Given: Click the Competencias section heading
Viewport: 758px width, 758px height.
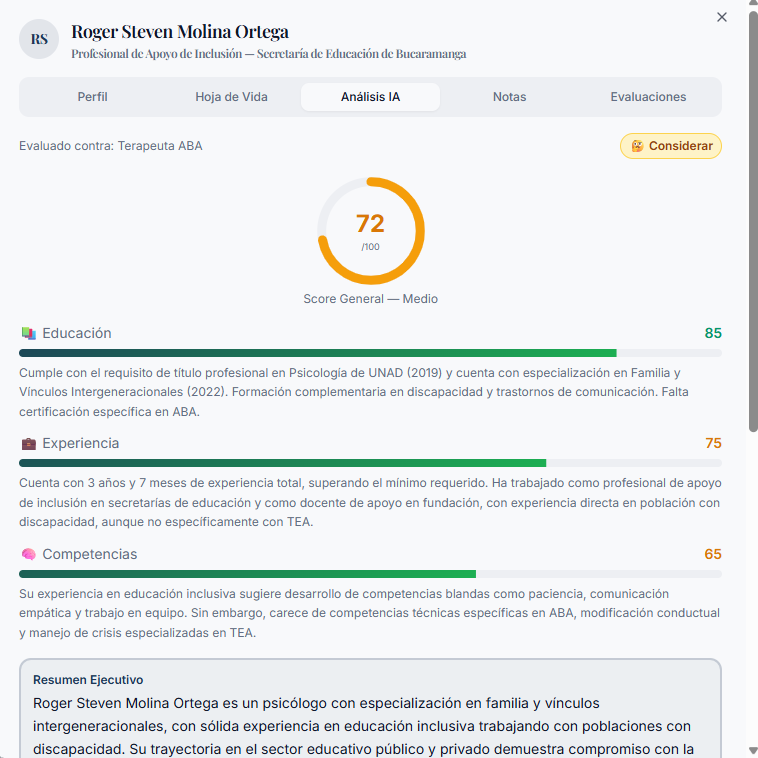Looking at the screenshot, I should (90, 554).
